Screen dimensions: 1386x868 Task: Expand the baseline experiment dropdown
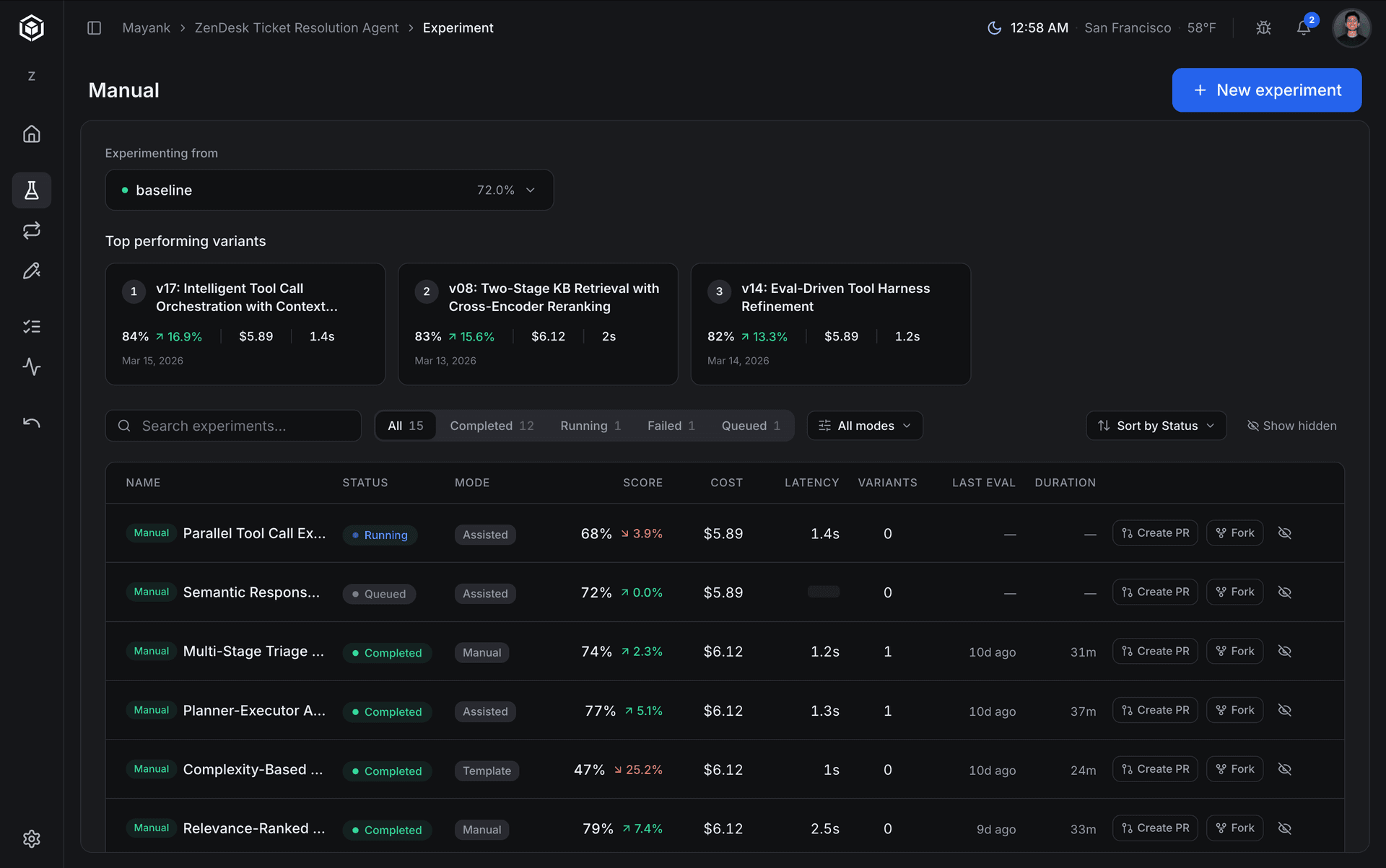[x=329, y=190]
